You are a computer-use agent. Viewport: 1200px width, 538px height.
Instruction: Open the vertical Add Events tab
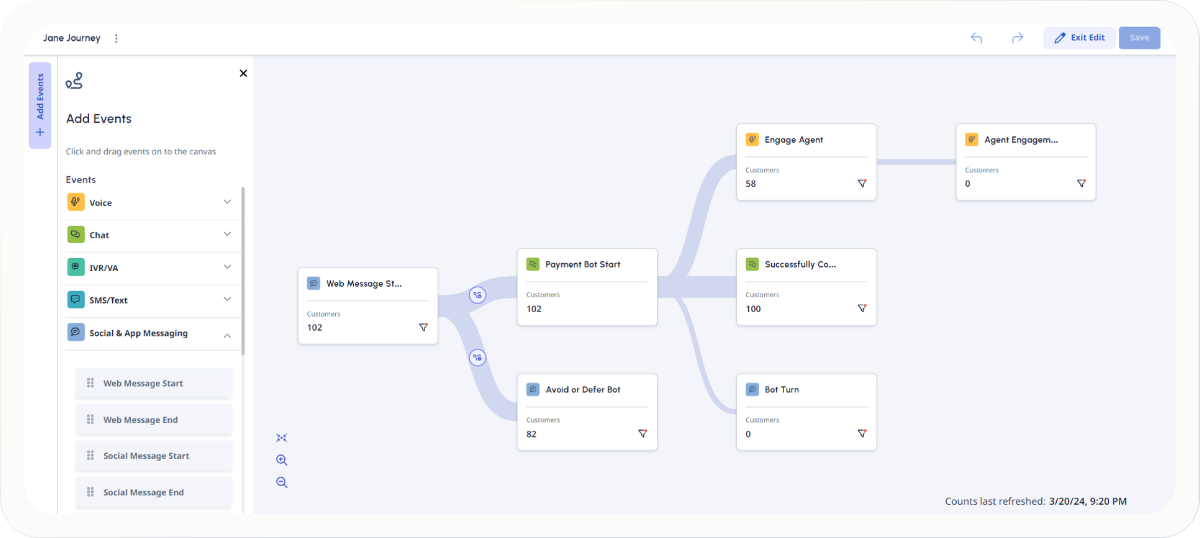pyautogui.click(x=40, y=105)
